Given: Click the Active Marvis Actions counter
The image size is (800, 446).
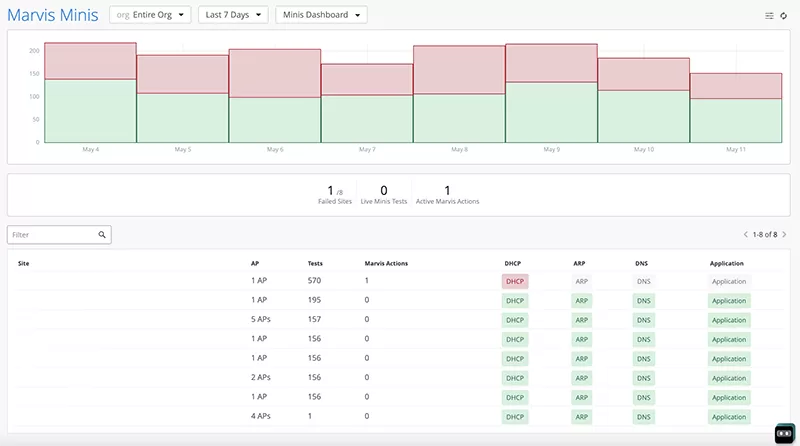Looking at the screenshot, I should [447, 194].
